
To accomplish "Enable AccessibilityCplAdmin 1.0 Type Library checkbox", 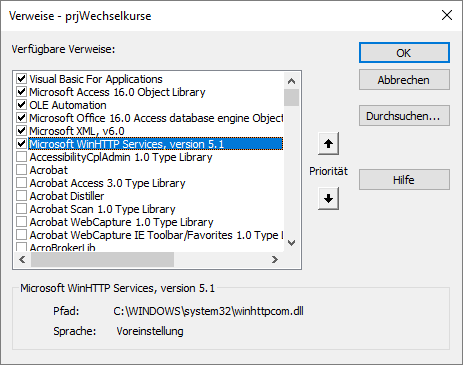I will click(x=21, y=157).
